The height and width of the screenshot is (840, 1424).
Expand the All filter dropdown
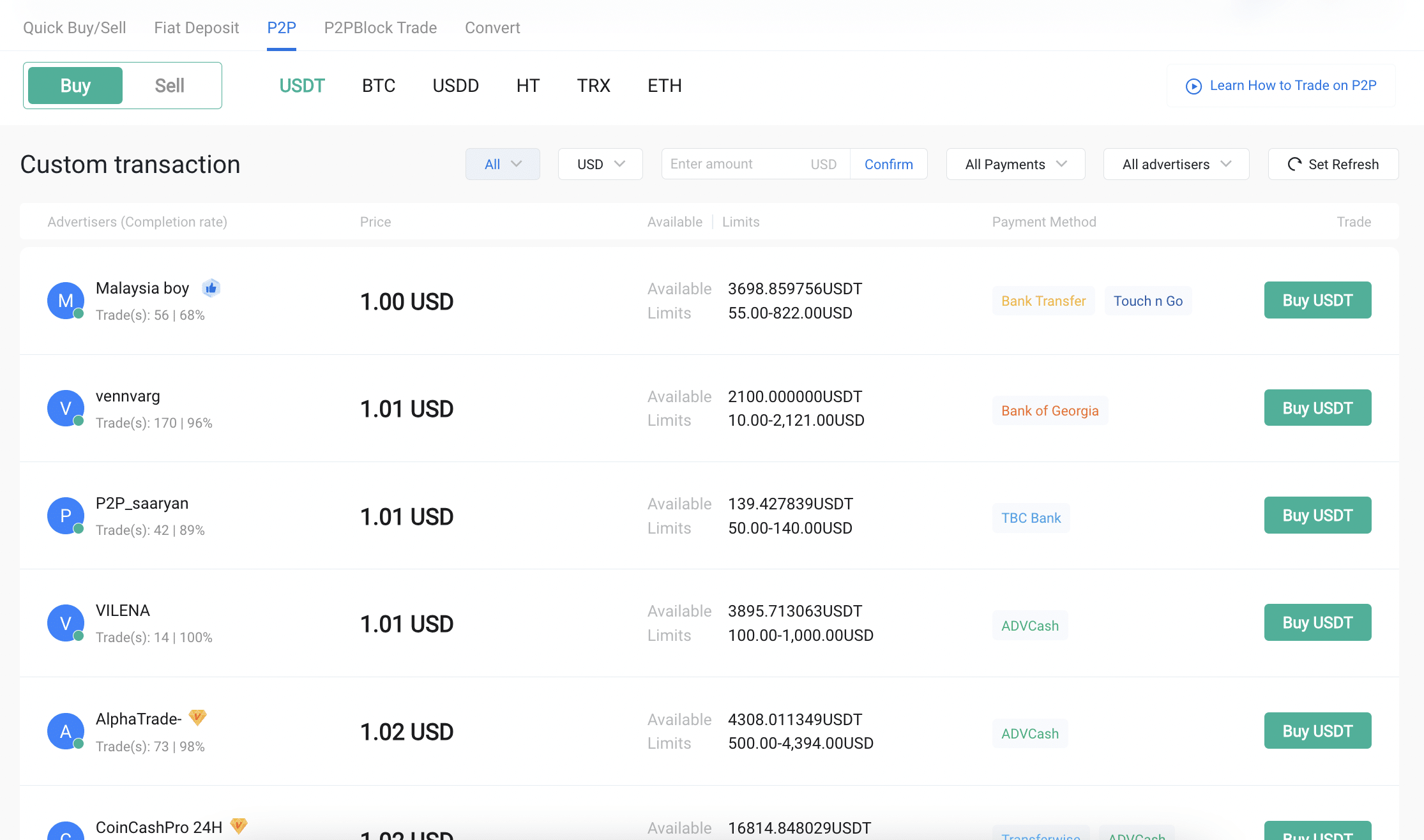click(x=503, y=164)
